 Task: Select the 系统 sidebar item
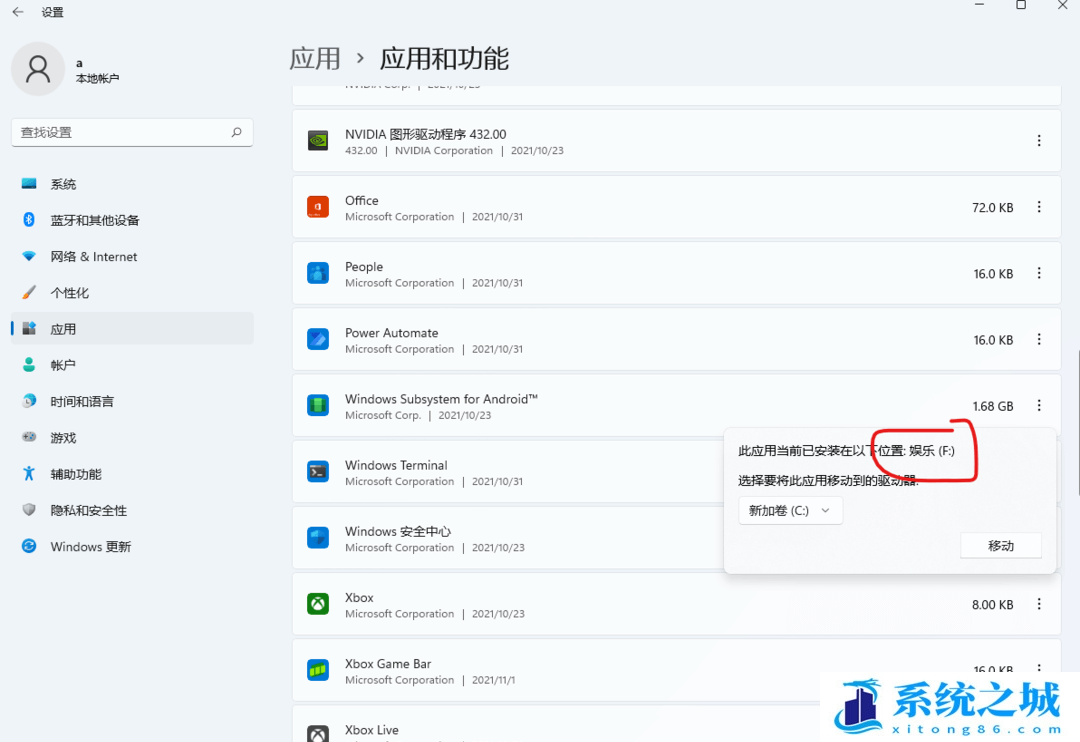[x=132, y=184]
